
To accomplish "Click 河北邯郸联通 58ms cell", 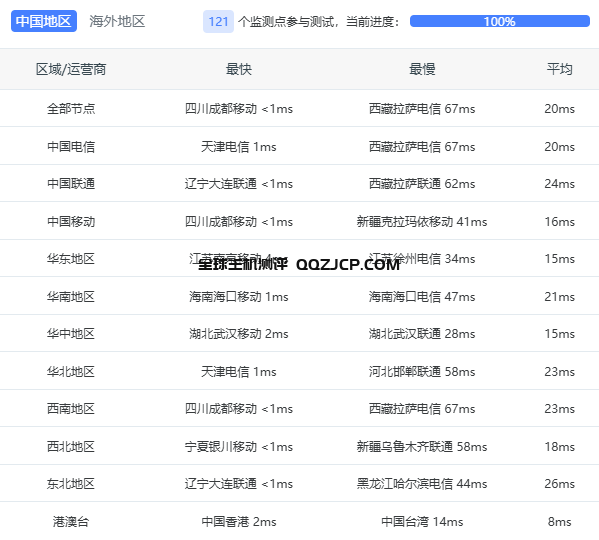I will [422, 372].
